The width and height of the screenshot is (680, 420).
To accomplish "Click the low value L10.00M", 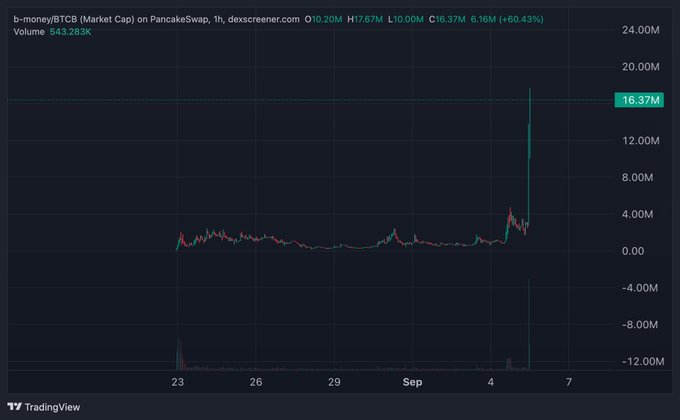I will tap(406, 20).
